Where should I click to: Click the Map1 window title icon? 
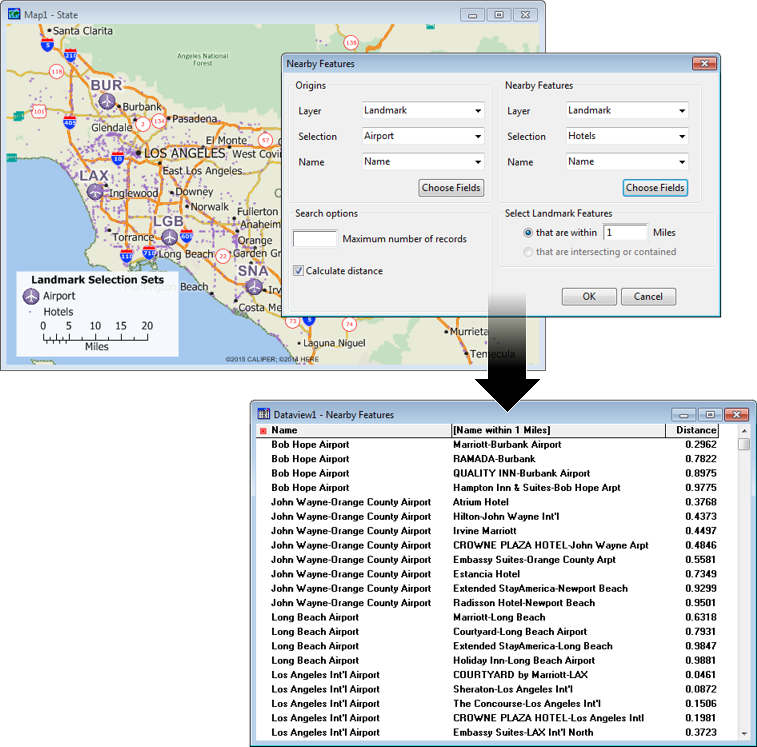14,14
